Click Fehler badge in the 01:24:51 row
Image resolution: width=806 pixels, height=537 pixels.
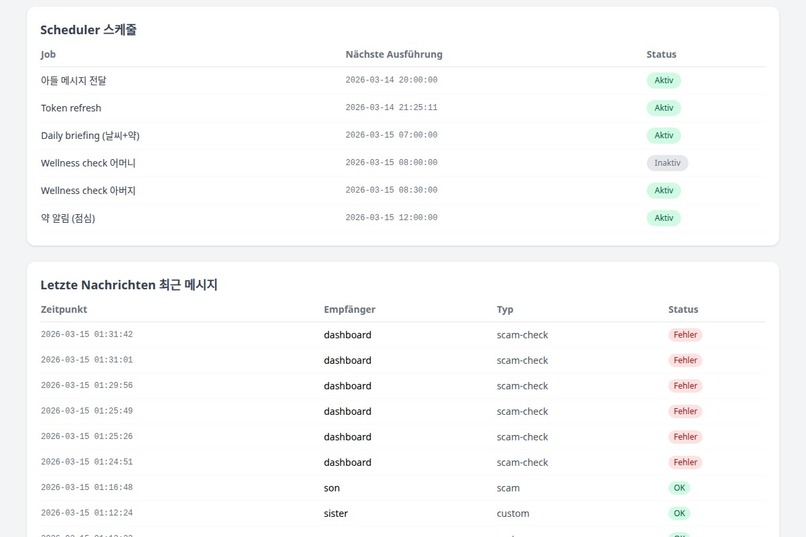(x=685, y=462)
